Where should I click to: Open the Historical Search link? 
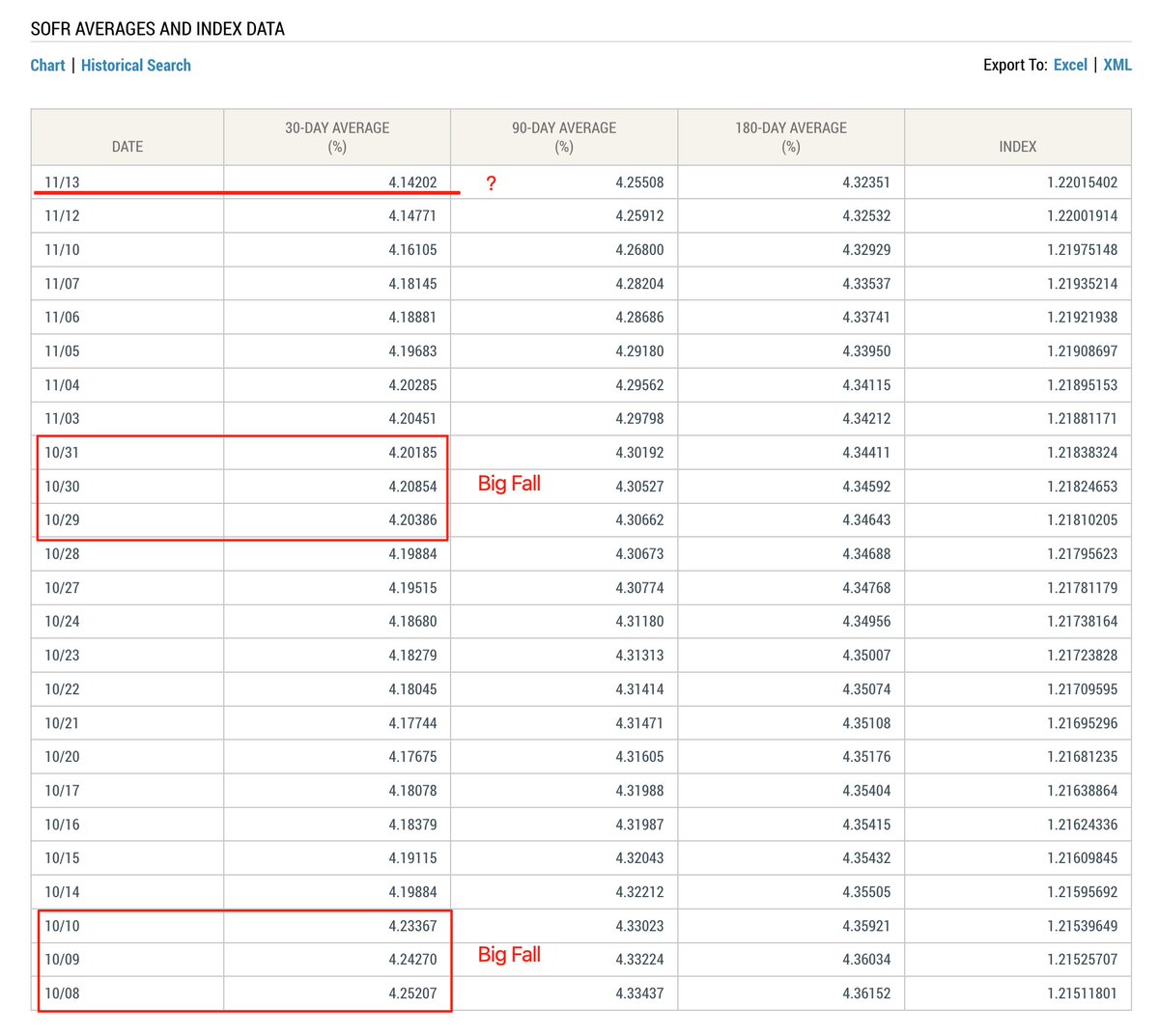pyautogui.click(x=136, y=66)
